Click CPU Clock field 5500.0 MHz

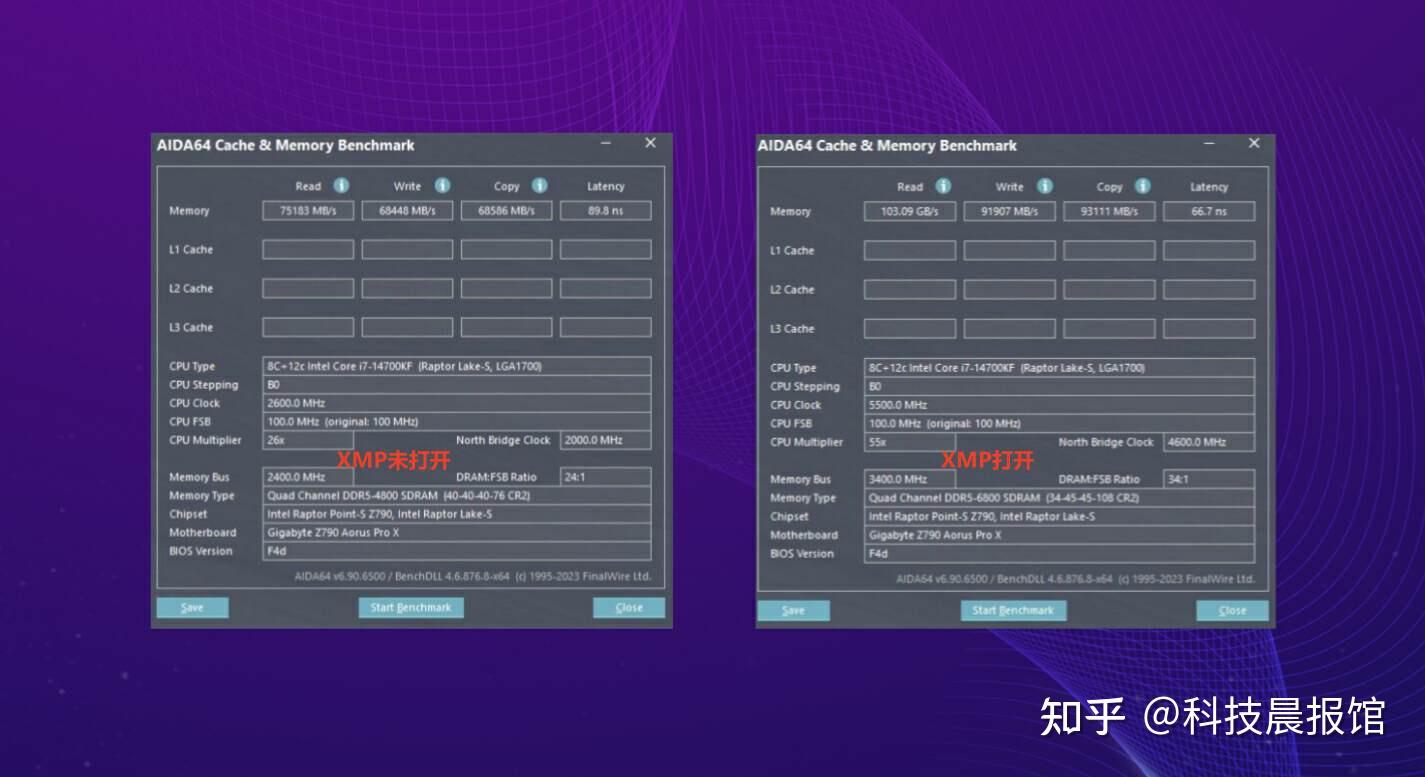tap(1060, 405)
